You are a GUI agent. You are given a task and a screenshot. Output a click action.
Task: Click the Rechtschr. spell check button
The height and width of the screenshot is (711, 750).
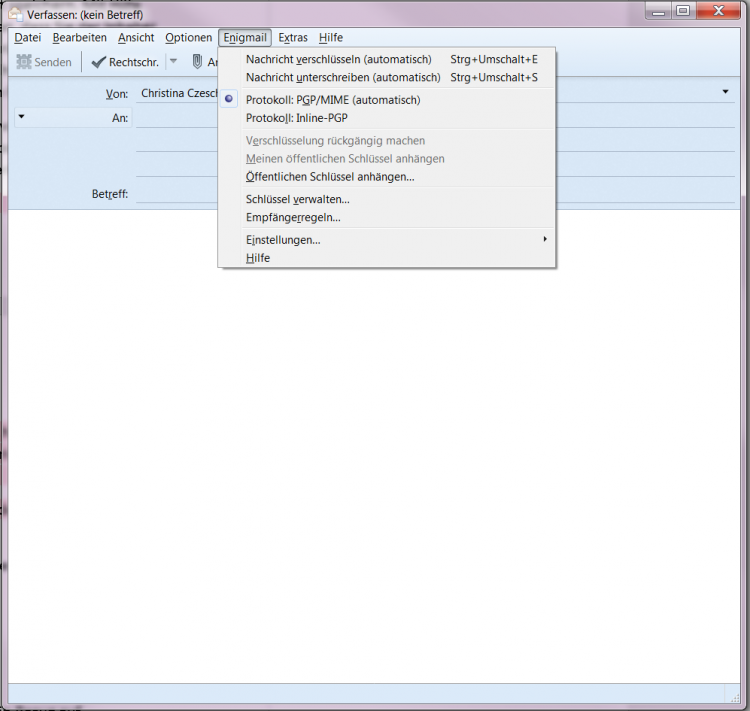[x=125, y=62]
